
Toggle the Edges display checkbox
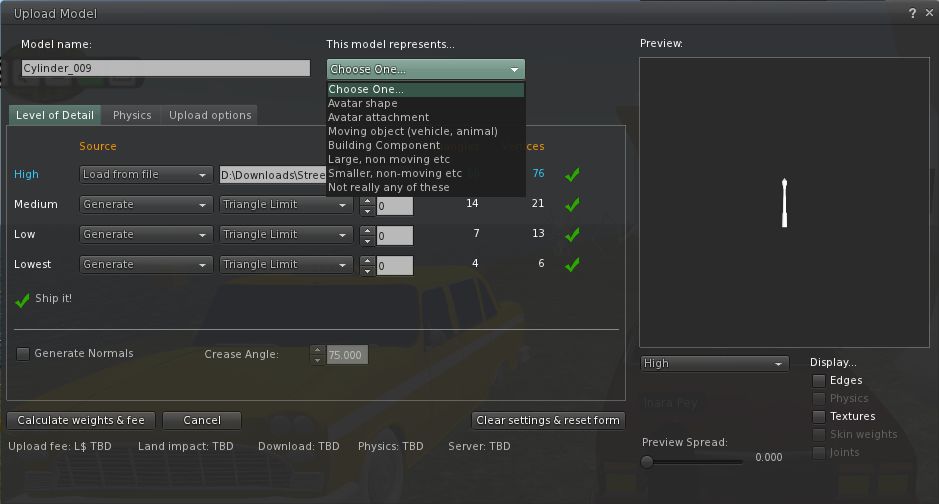point(819,381)
